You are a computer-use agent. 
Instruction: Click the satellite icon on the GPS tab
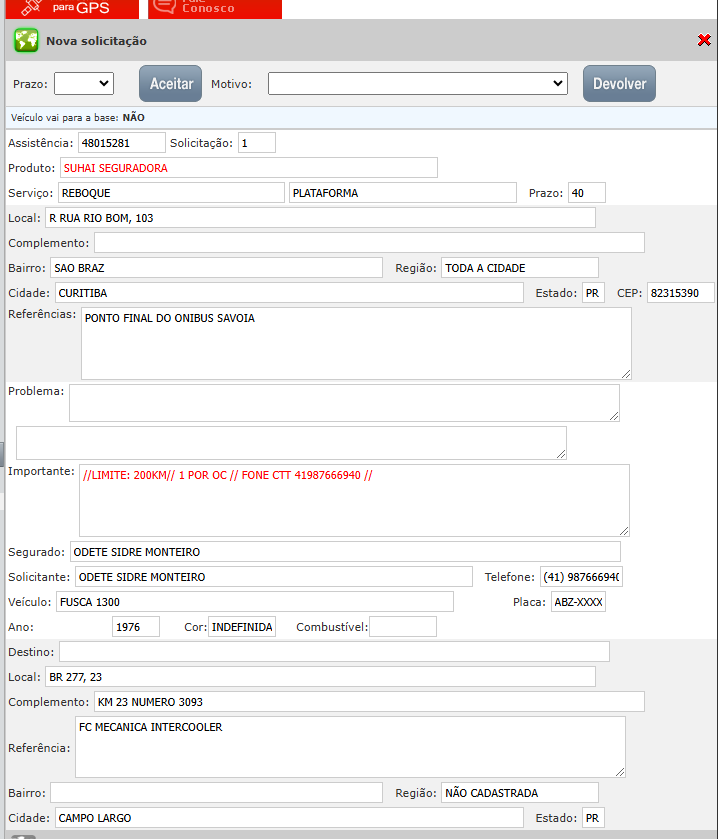click(29, 7)
